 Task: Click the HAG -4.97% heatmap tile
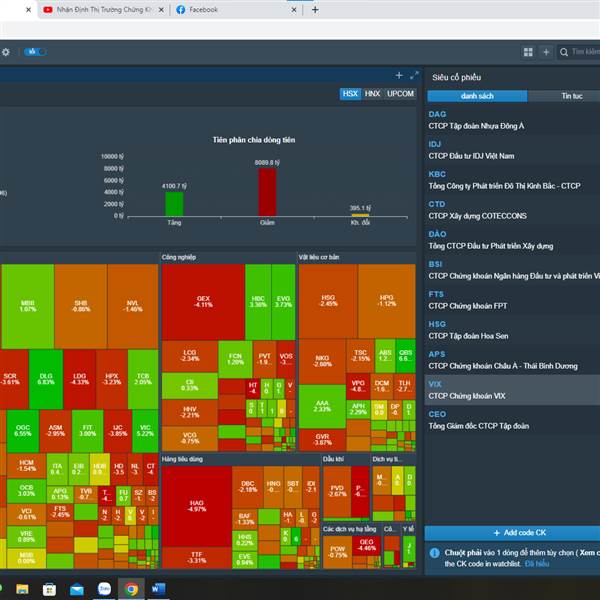(197, 506)
